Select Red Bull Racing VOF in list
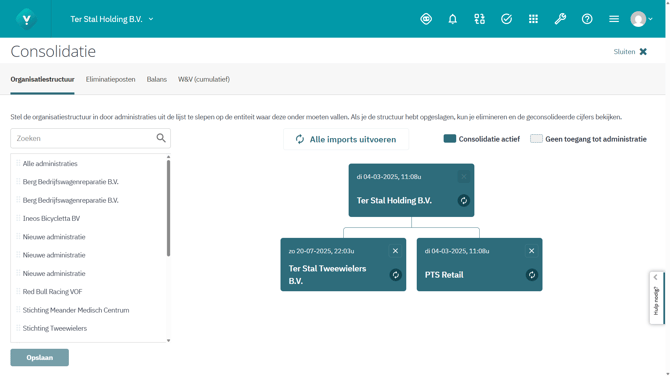The width and height of the screenshot is (670, 376). coord(52,292)
